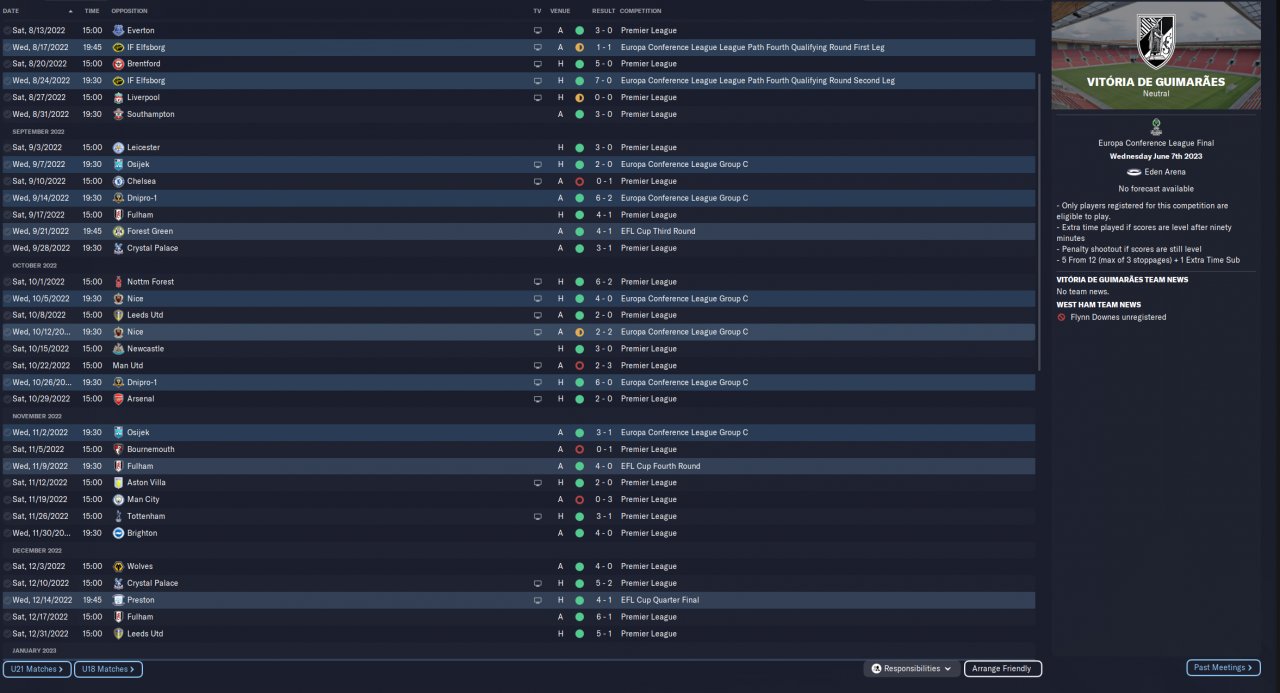Click the Nottm Forest club badge
The width and height of the screenshot is (1280, 693).
(x=118, y=282)
